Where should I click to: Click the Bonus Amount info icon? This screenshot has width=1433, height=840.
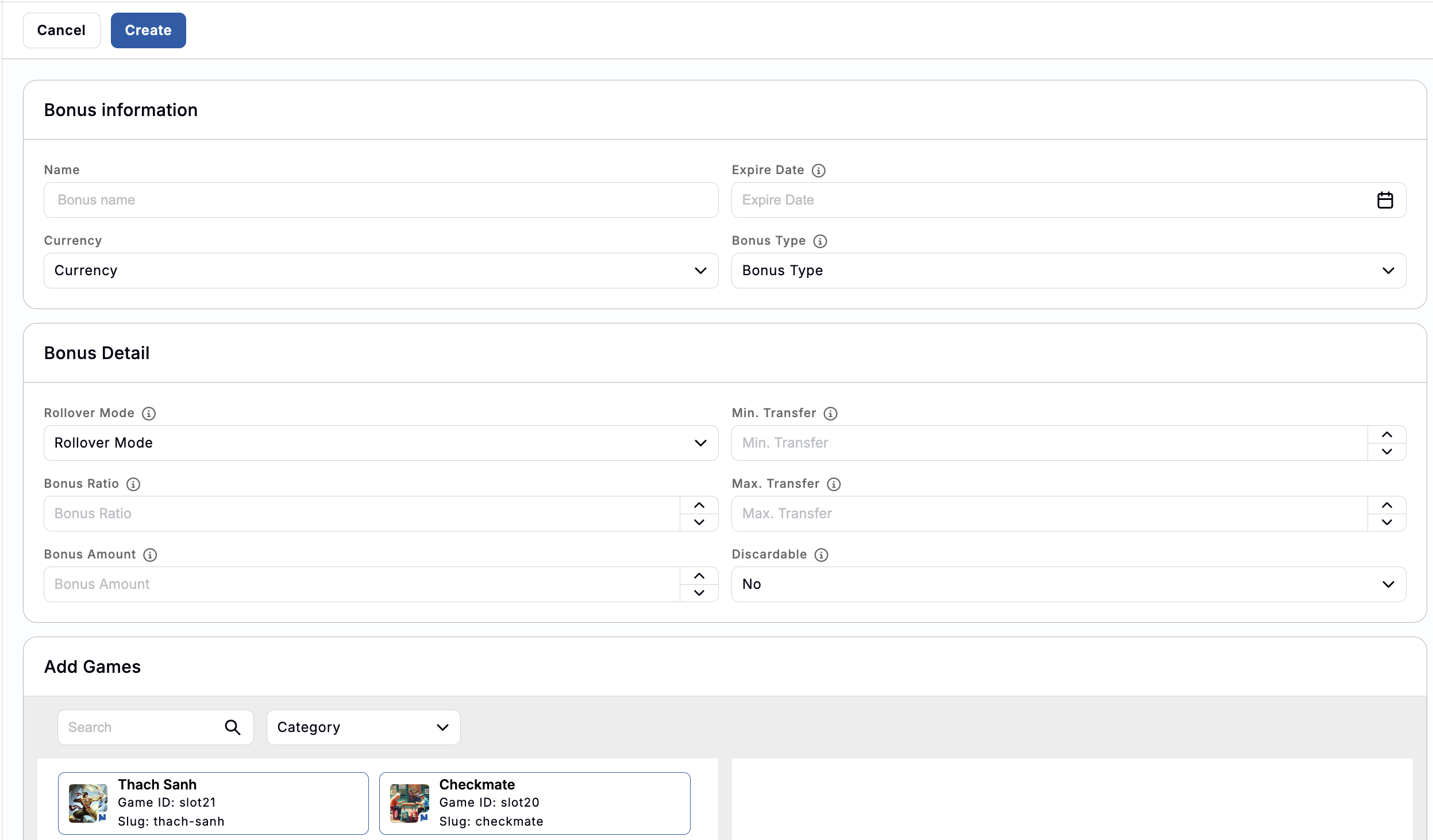(x=150, y=555)
